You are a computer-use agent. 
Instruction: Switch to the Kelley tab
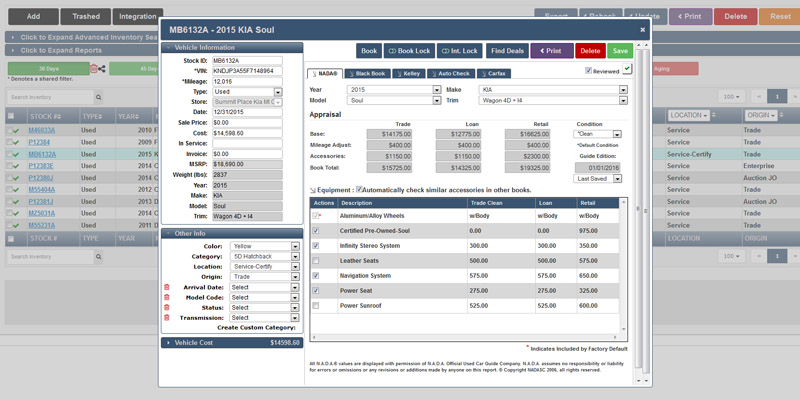[408, 73]
